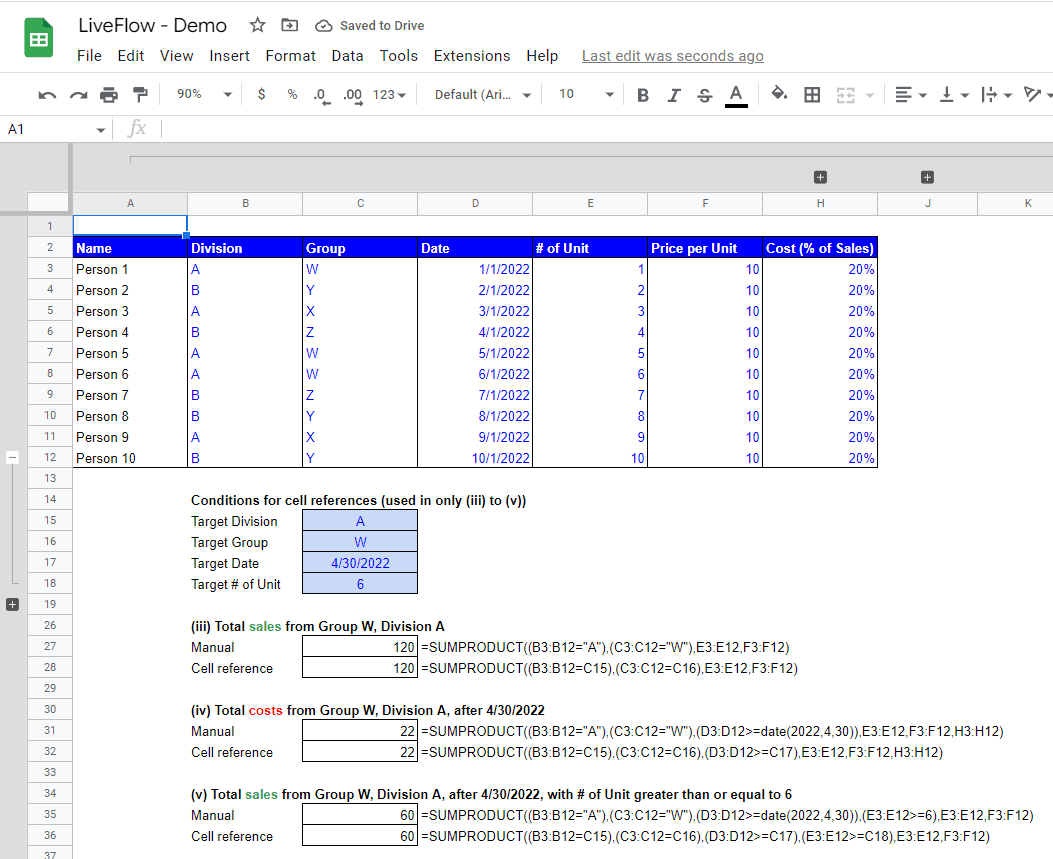This screenshot has width=1053, height=859.
Task: Open the zoom 90% dropdown
Action: click(203, 94)
